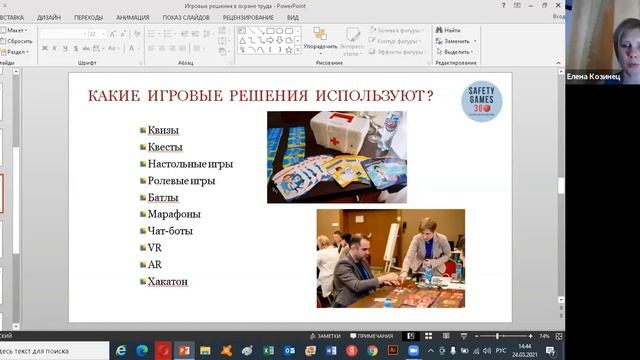The width and height of the screenshot is (640, 360).
Task: Open Excel from the taskbar
Action: [x=268, y=351]
